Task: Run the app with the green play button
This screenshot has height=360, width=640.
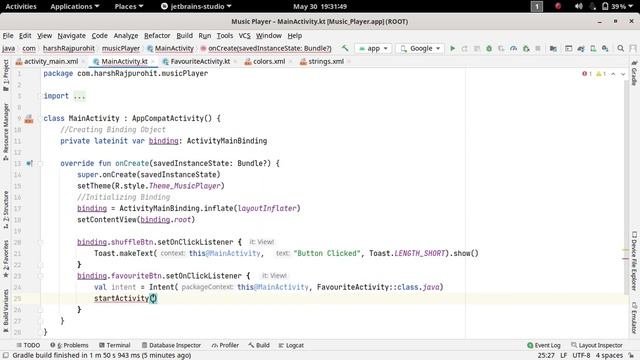Action: click(x=452, y=48)
